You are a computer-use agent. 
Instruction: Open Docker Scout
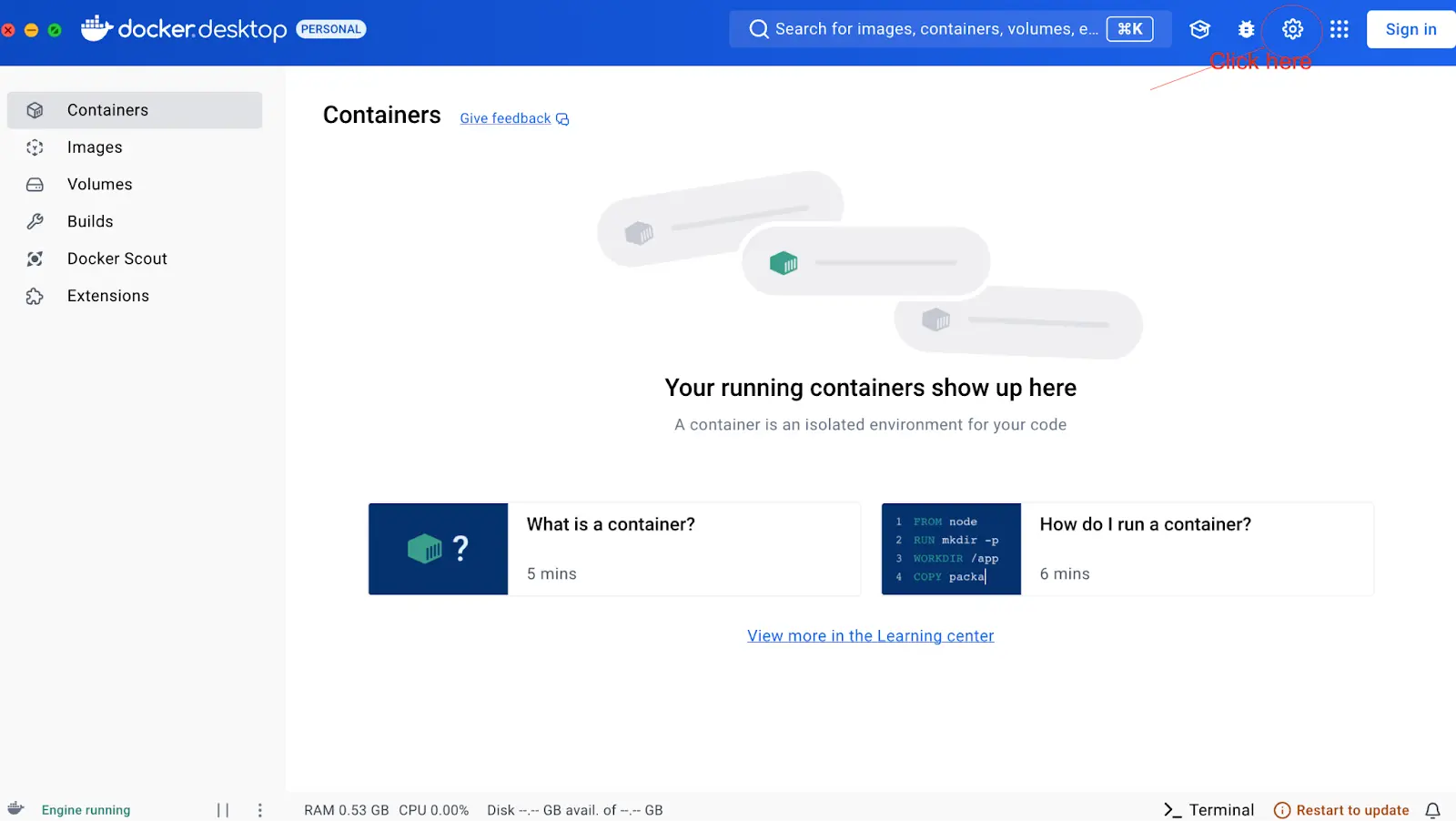point(116,258)
